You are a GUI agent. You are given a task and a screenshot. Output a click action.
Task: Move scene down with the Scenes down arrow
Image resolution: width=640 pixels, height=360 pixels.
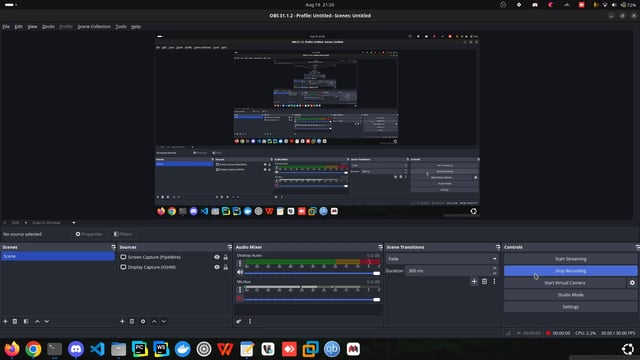(47, 321)
